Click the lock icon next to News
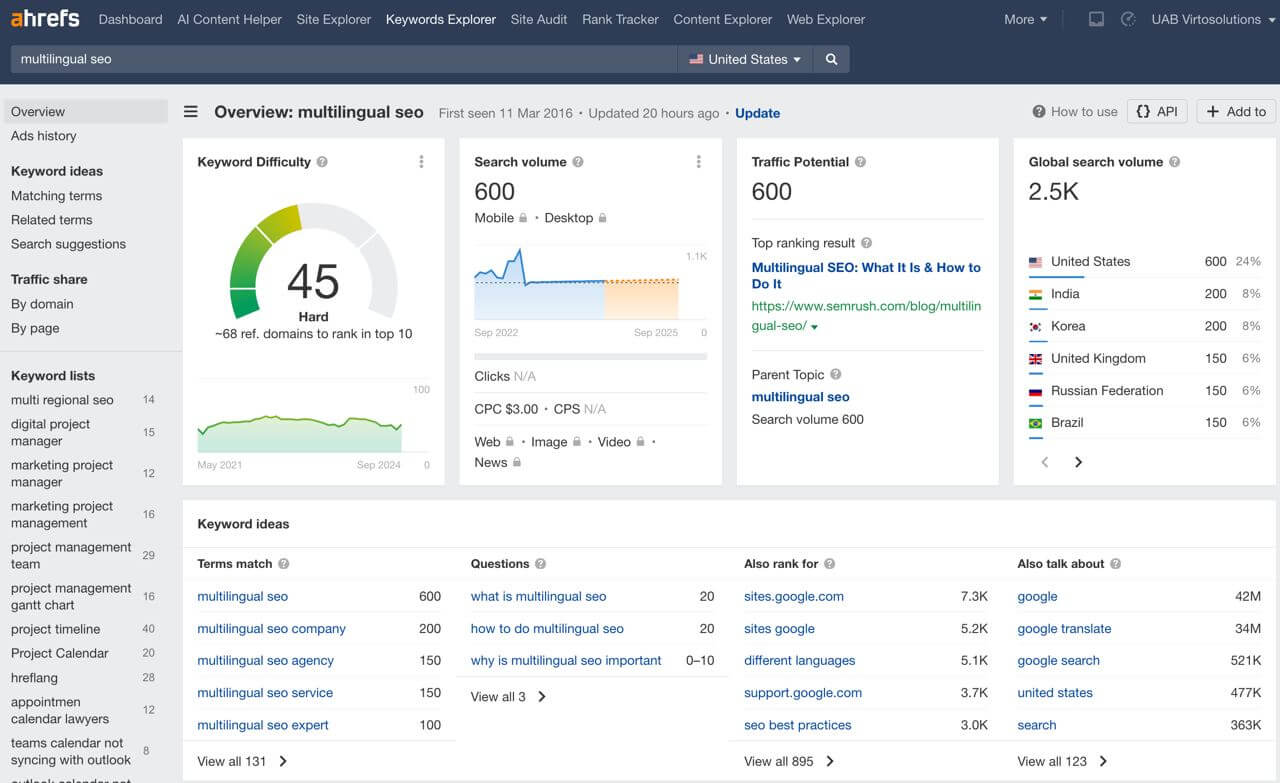This screenshot has width=1280, height=783. pyautogui.click(x=517, y=463)
